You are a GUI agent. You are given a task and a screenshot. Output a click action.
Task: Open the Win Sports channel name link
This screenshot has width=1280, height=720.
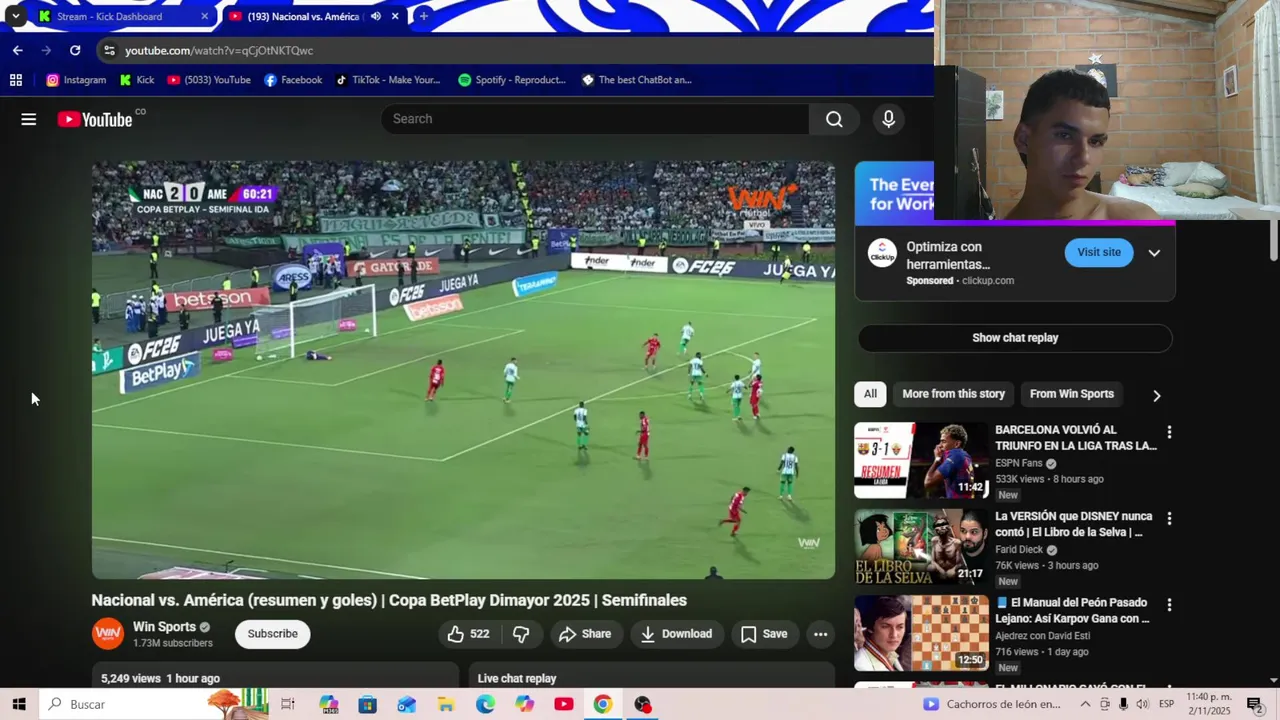point(164,627)
